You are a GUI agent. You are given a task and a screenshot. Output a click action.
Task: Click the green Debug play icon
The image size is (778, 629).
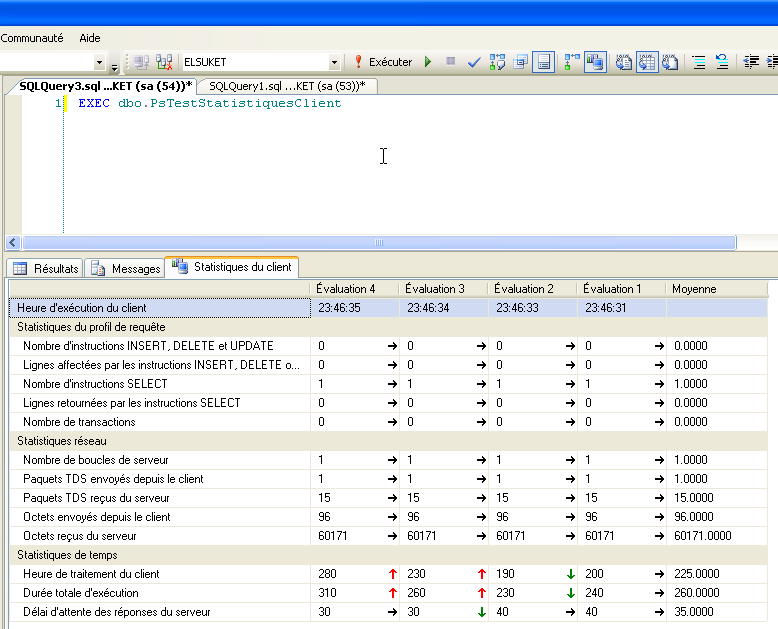(428, 62)
